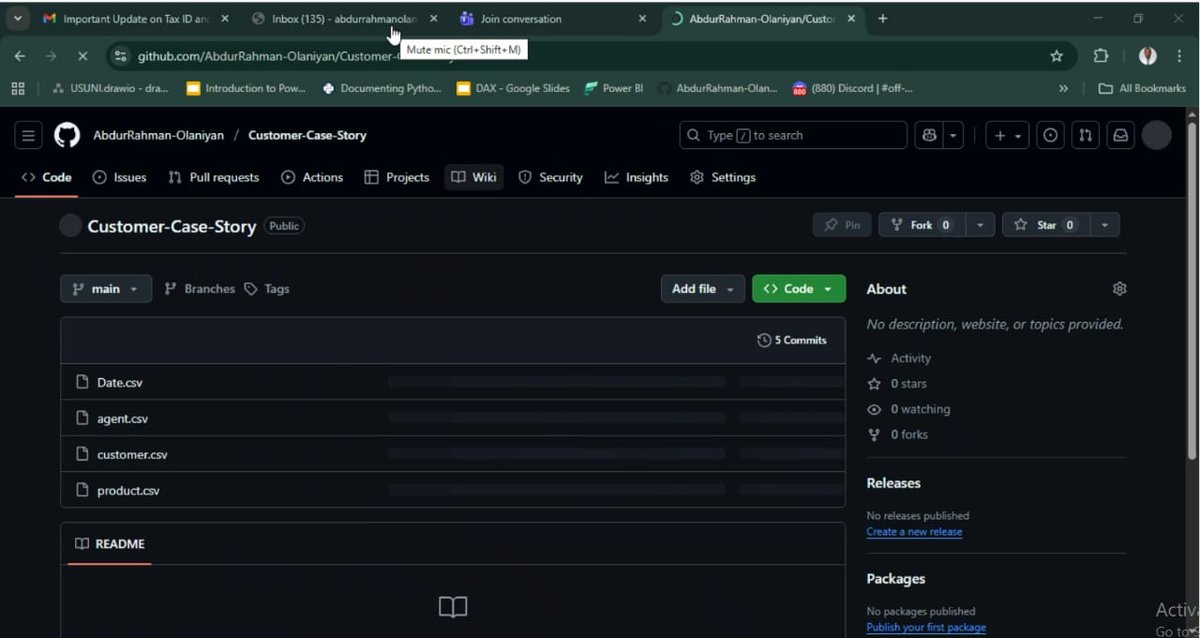Viewport: 1200px width, 638px height.
Task: Click the Copilot icon beside the search bar
Action: coord(929,134)
